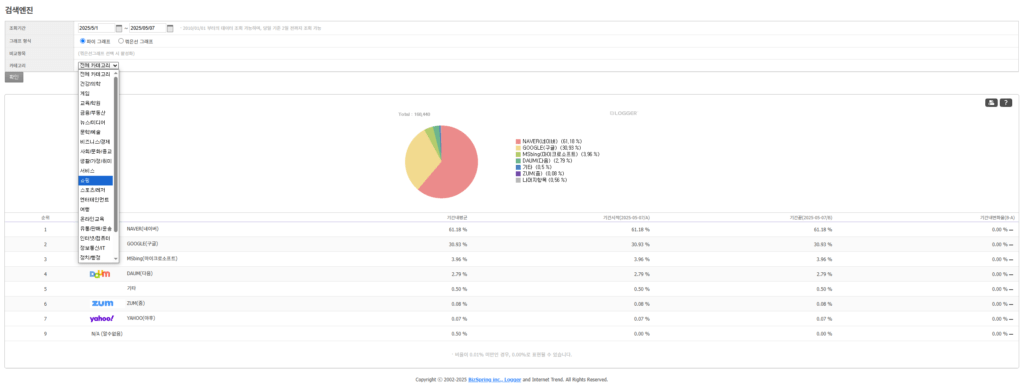Collapse the category combo box
The image size is (1024, 389).
click(99, 65)
